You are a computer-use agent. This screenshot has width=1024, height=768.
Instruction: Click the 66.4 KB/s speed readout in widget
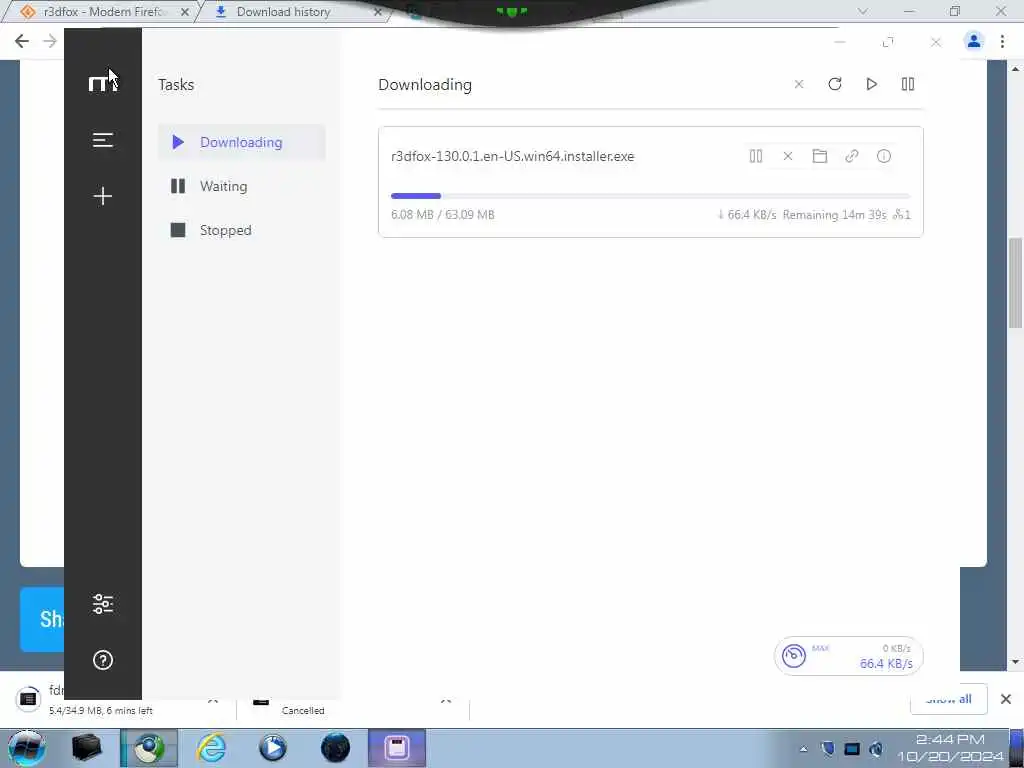886,664
